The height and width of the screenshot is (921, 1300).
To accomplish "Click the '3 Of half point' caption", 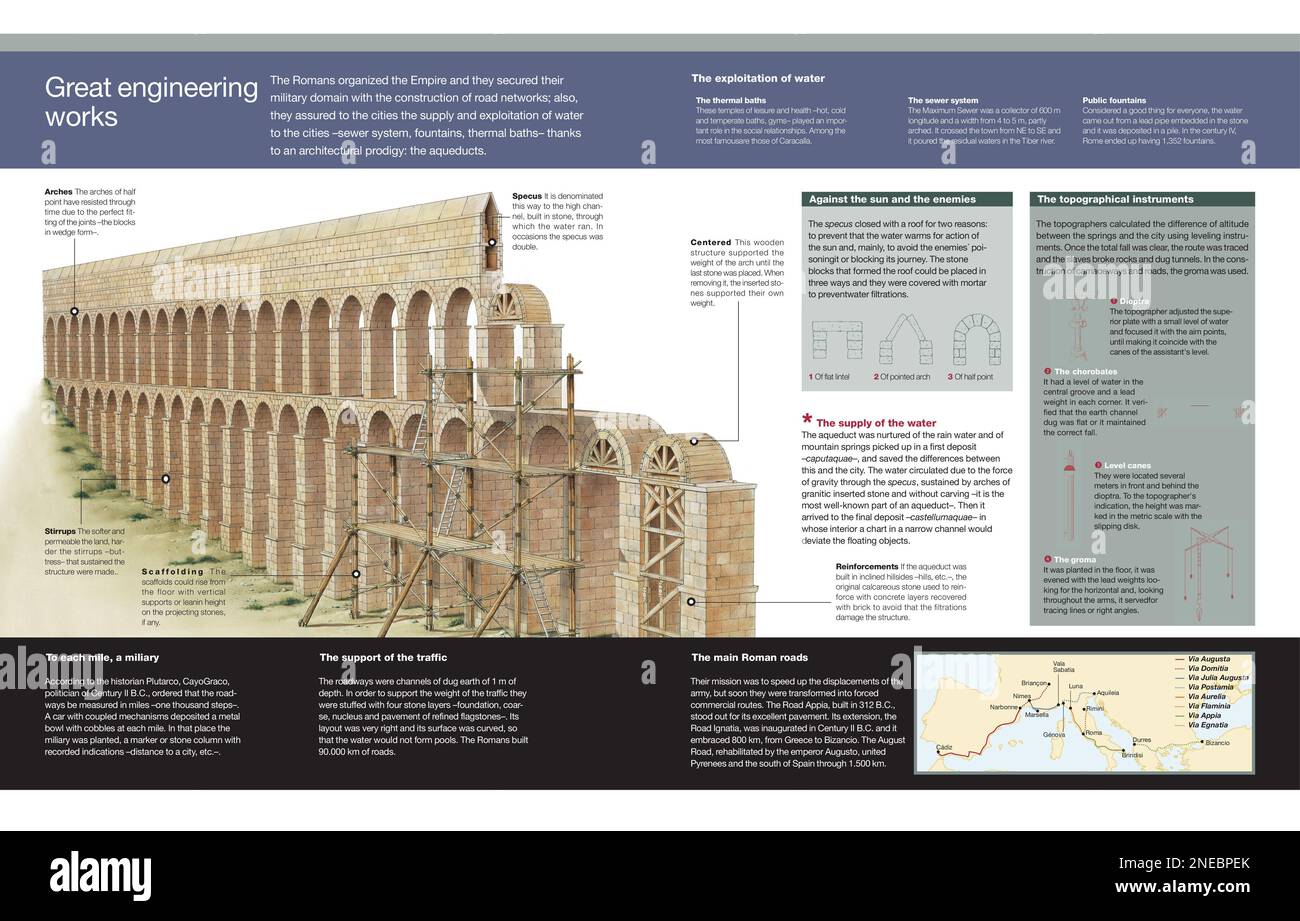I will pos(970,377).
